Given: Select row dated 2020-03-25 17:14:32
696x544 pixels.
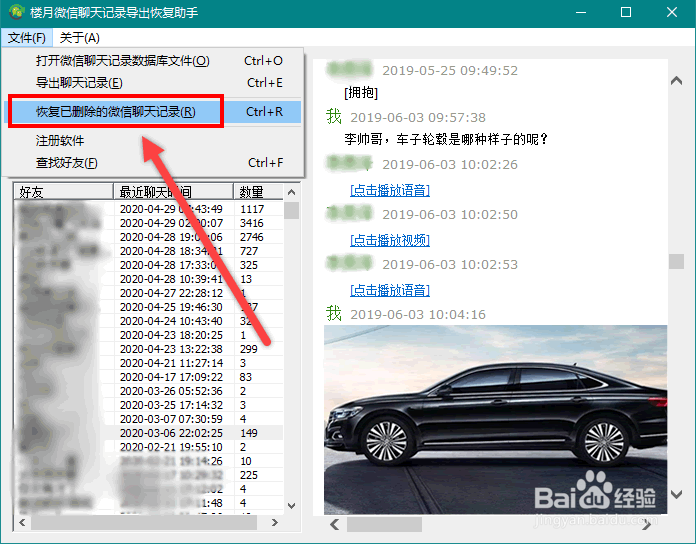Looking at the screenshot, I should [x=149, y=405].
